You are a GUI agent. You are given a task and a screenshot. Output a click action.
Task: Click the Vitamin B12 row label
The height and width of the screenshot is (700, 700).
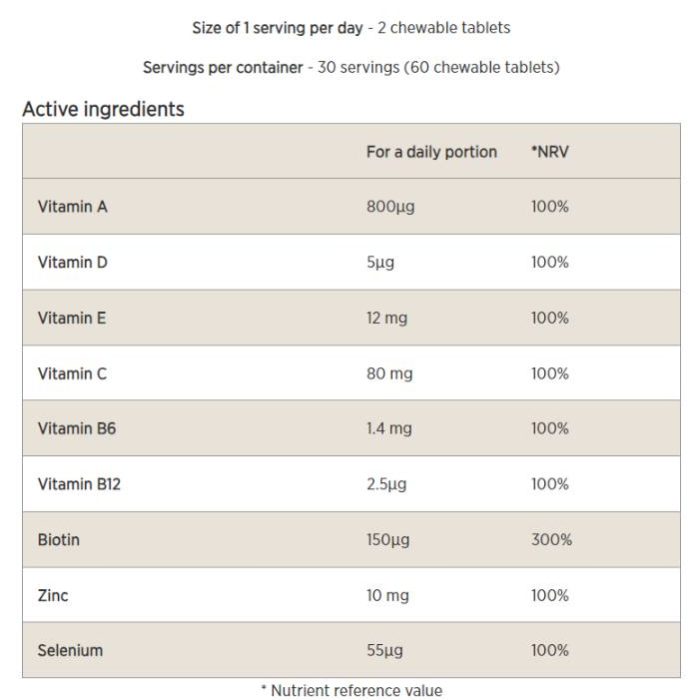coord(79,484)
